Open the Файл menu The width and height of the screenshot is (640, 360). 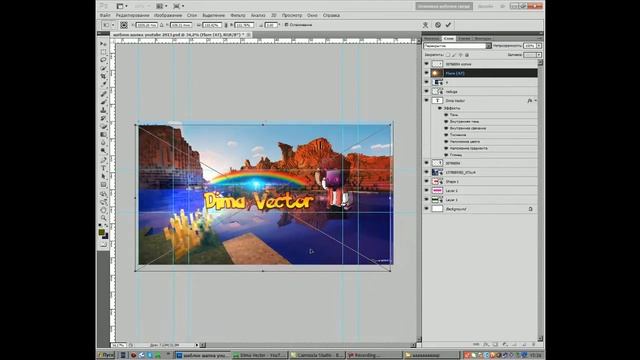coord(105,16)
